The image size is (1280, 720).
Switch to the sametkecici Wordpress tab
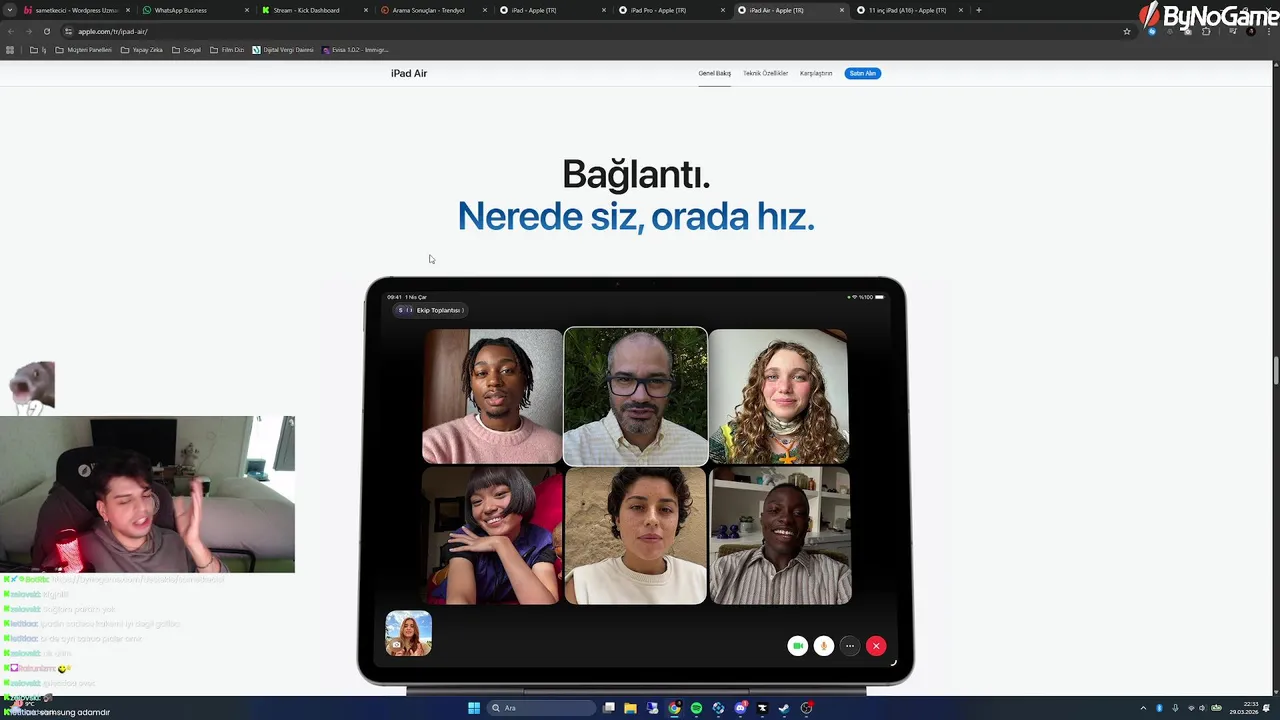click(77, 10)
